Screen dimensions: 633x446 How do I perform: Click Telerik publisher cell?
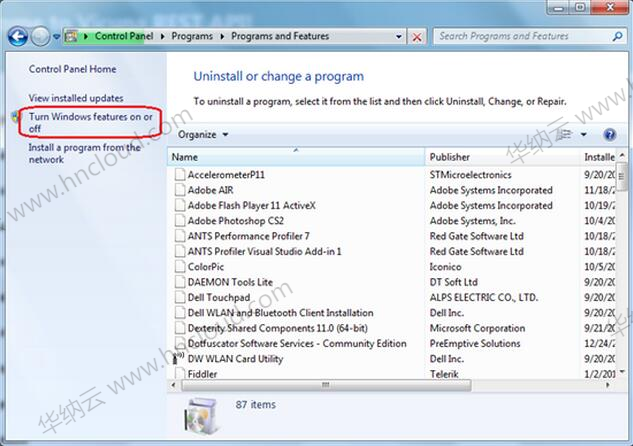pos(444,374)
